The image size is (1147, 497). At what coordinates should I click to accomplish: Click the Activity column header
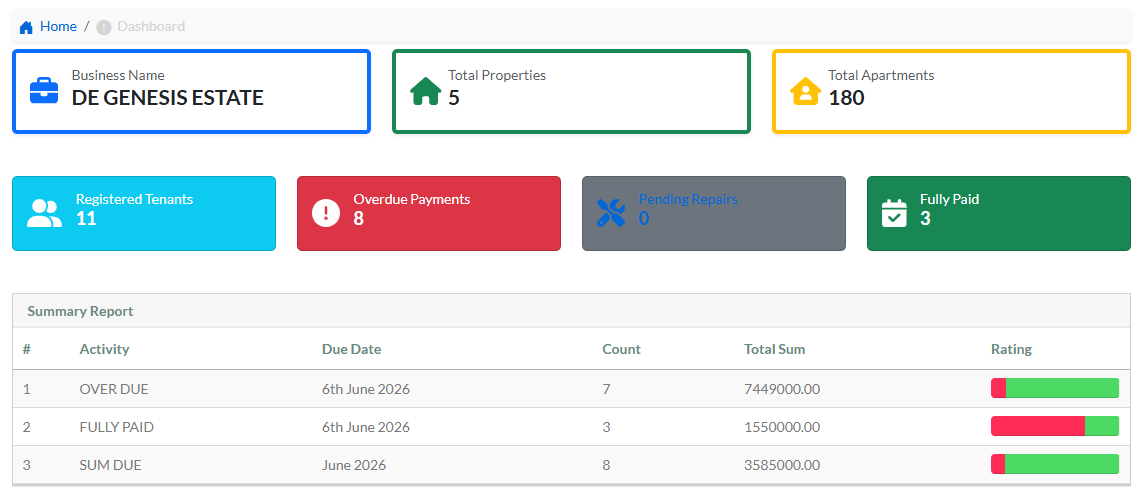coord(105,349)
